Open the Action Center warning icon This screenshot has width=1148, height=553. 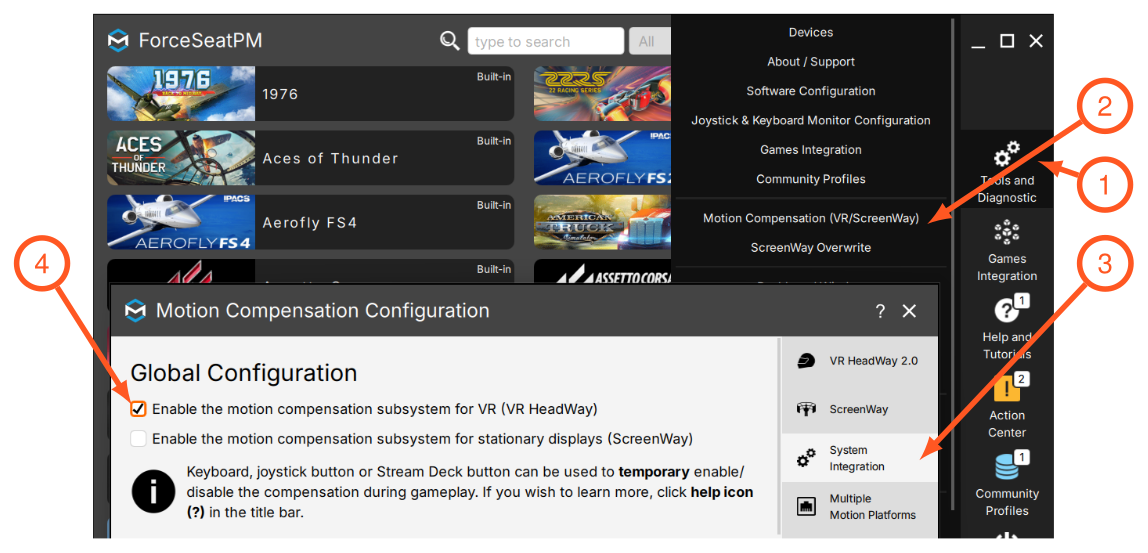coord(1007,388)
